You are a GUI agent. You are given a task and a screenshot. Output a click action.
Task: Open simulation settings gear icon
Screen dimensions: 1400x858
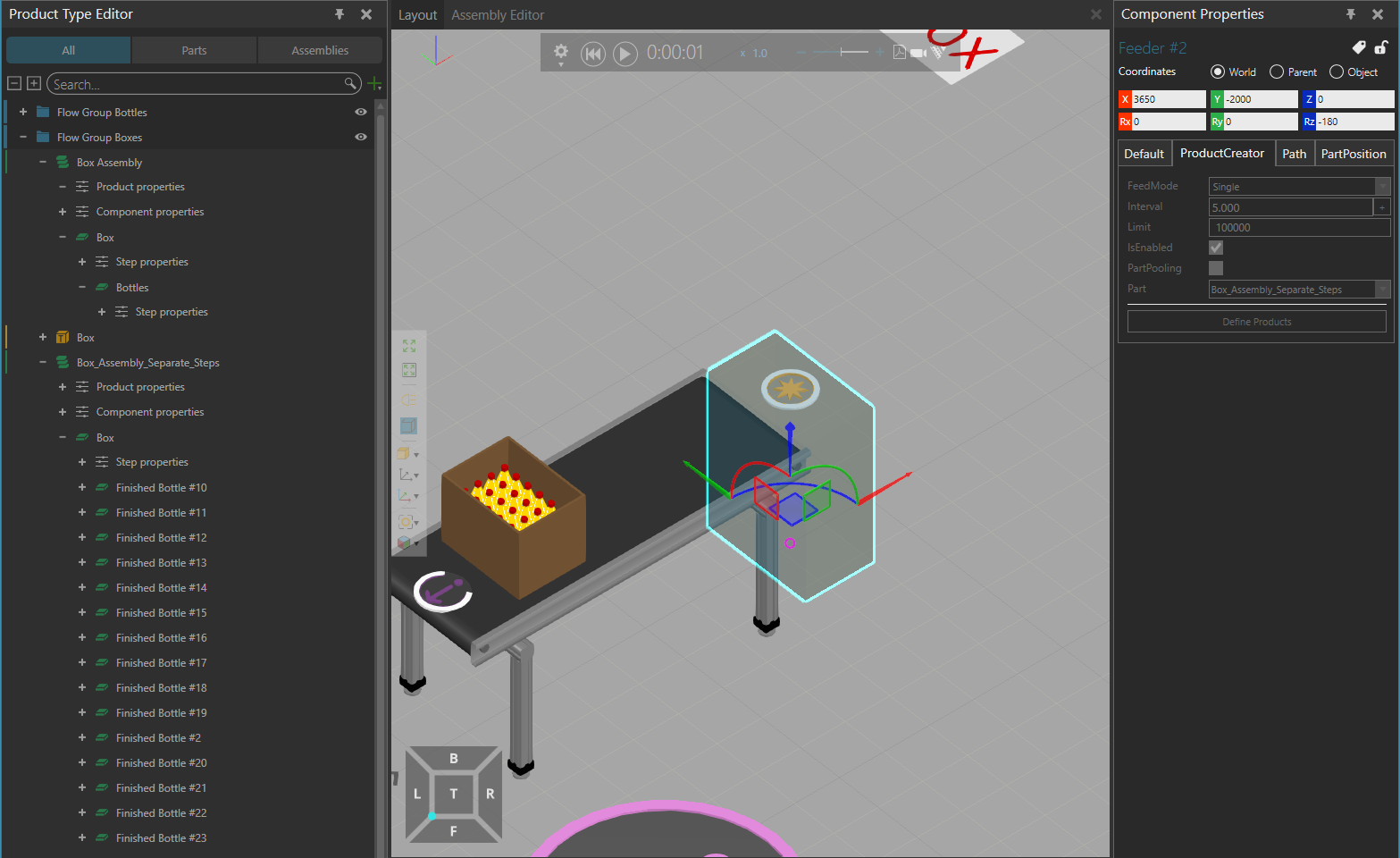561,52
